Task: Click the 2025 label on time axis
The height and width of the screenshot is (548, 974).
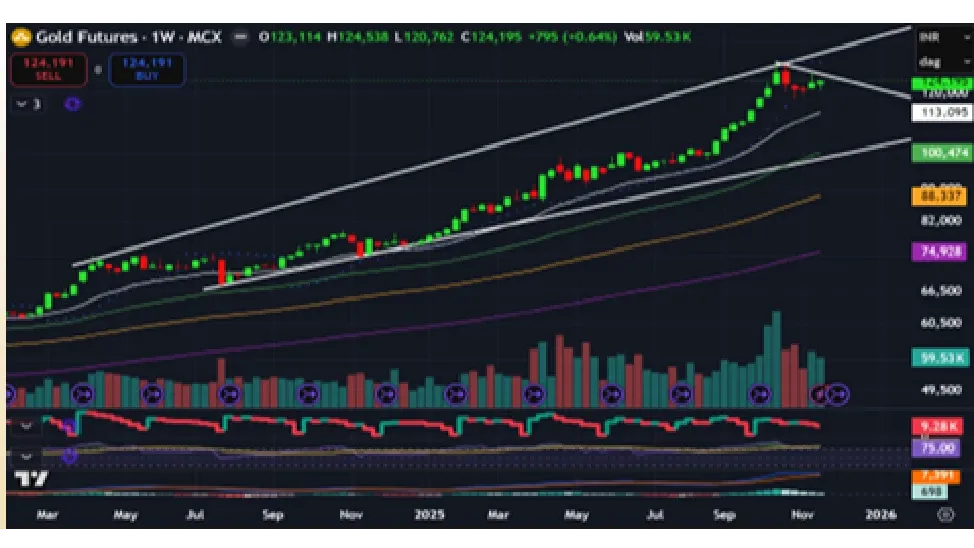Action: [429, 514]
